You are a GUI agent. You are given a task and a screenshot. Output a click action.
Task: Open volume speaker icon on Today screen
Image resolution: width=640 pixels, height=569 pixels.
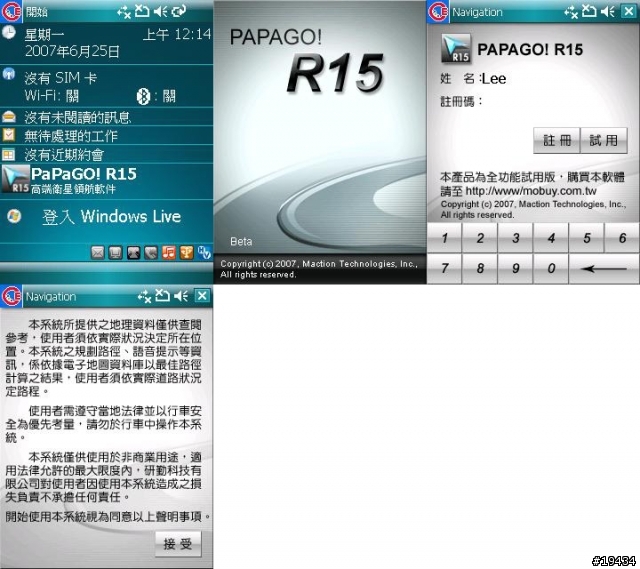click(x=161, y=11)
